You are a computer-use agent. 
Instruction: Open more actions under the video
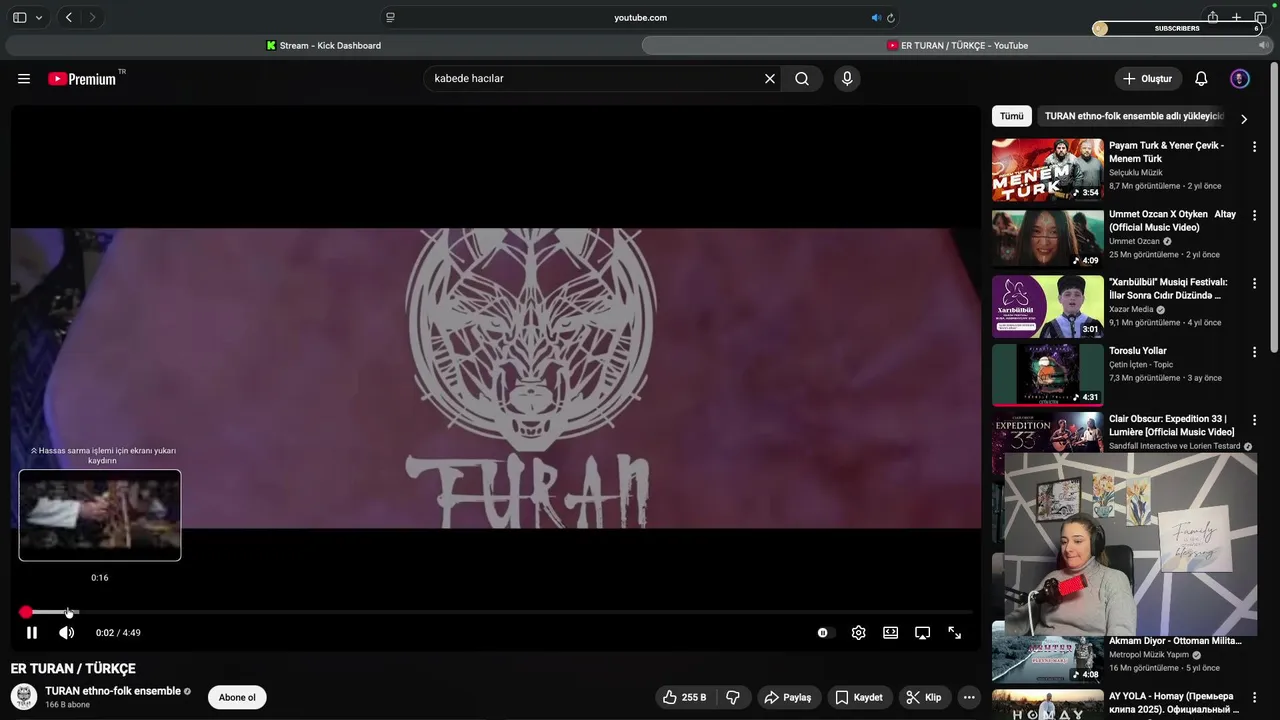click(x=969, y=697)
